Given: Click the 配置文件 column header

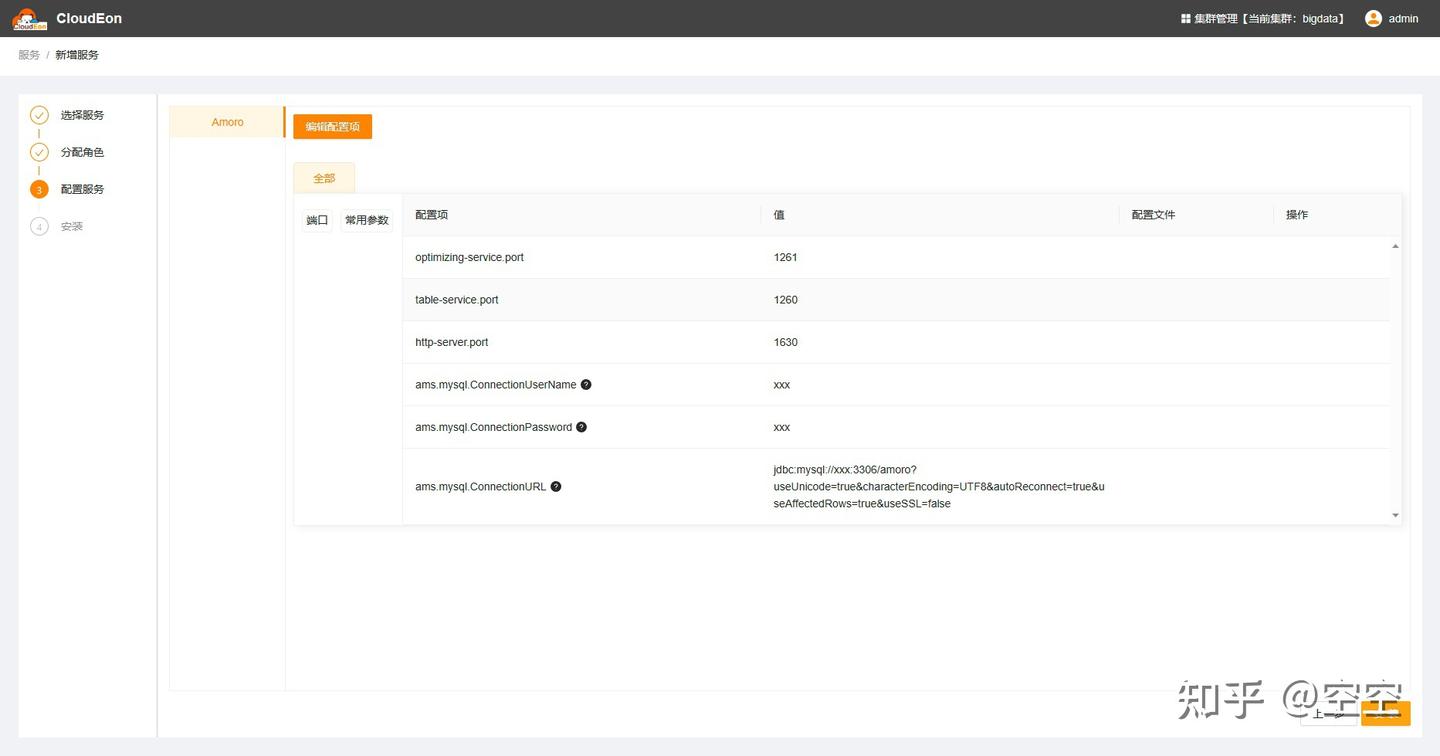Looking at the screenshot, I should (x=1153, y=215).
